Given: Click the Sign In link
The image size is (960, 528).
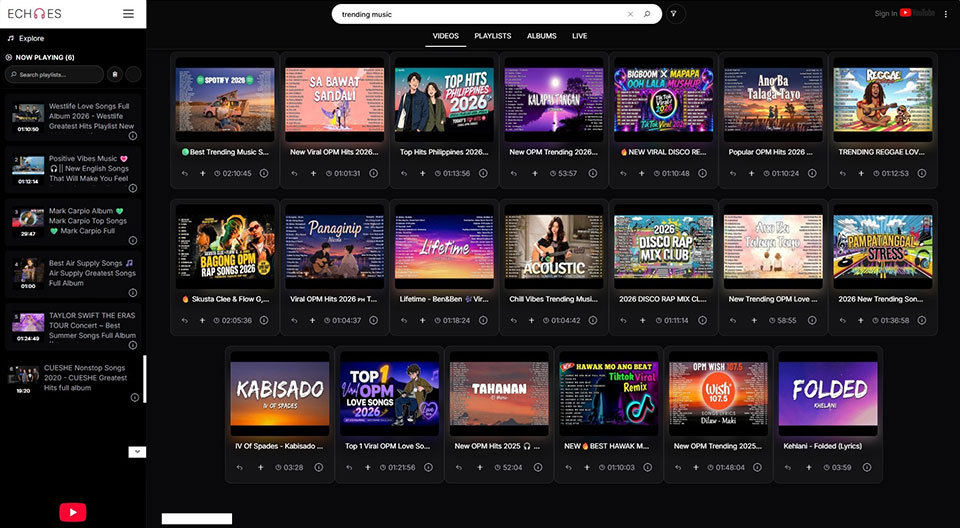Looking at the screenshot, I should 886,13.
